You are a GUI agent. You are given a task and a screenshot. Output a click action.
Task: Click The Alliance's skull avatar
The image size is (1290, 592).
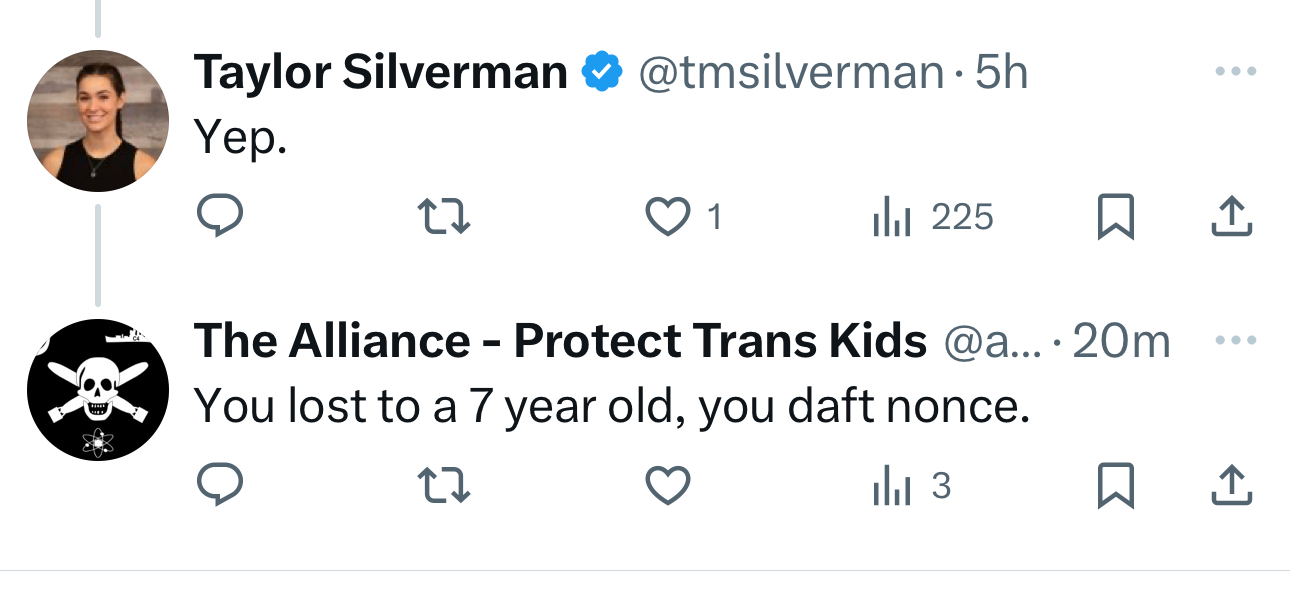point(97,390)
